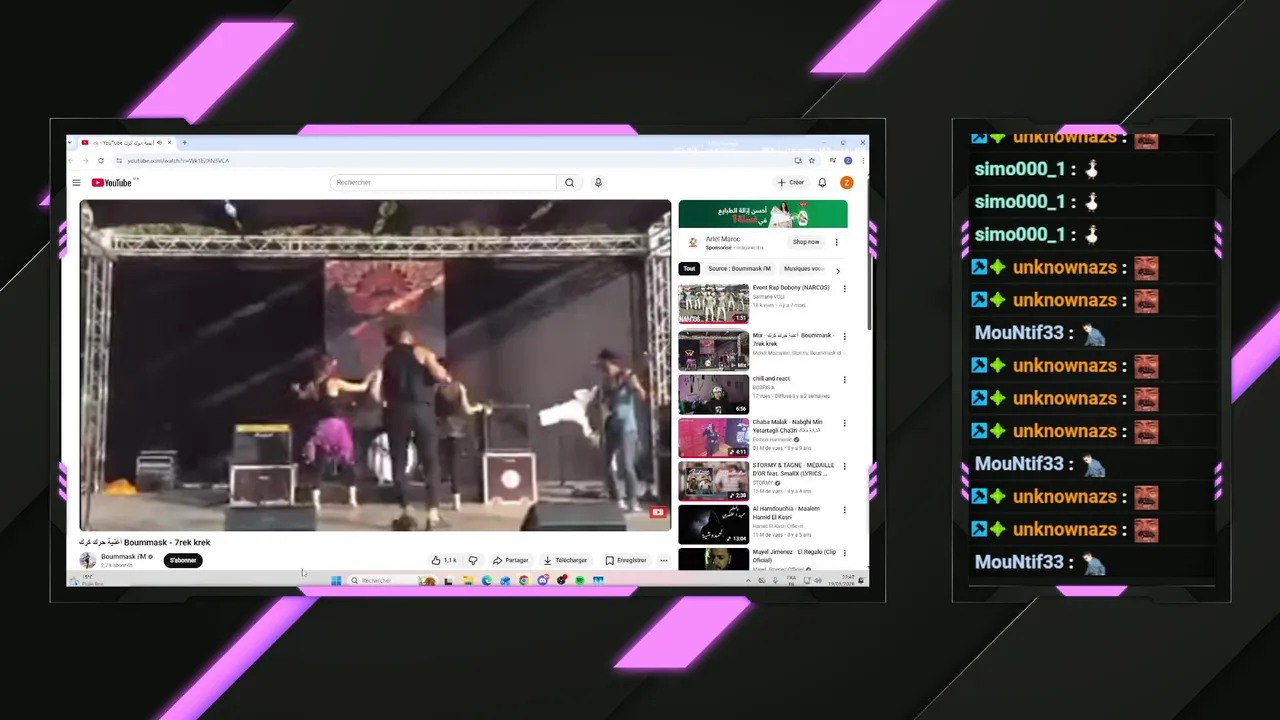The height and width of the screenshot is (720, 1280).
Task: Click the Créer button
Action: [x=791, y=183]
